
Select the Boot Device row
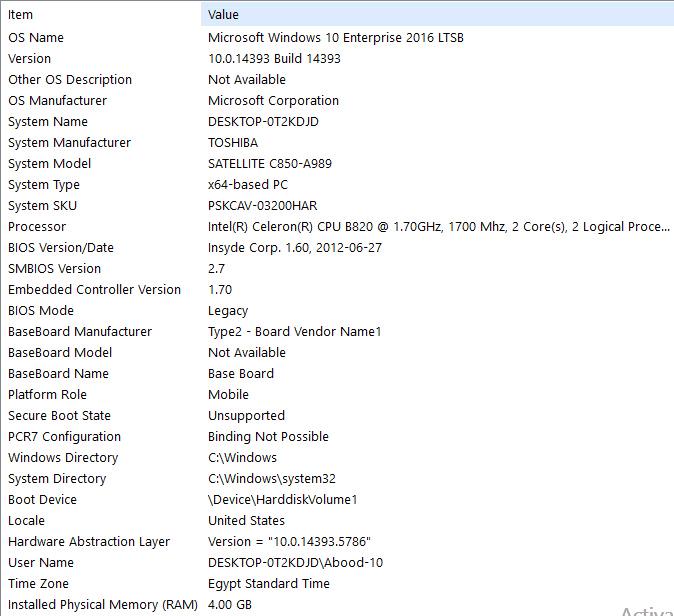click(x=42, y=500)
